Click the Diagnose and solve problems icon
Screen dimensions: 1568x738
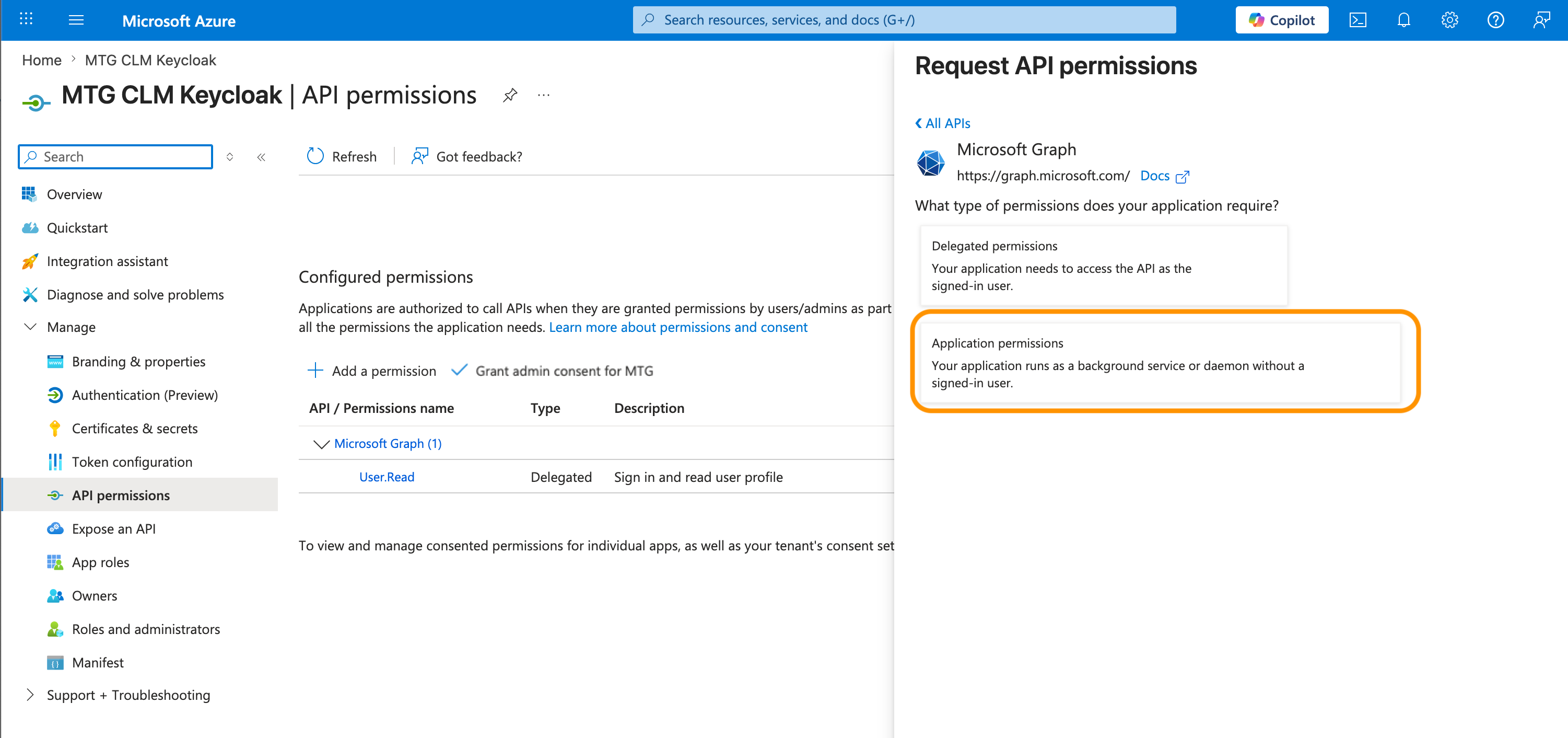click(29, 295)
